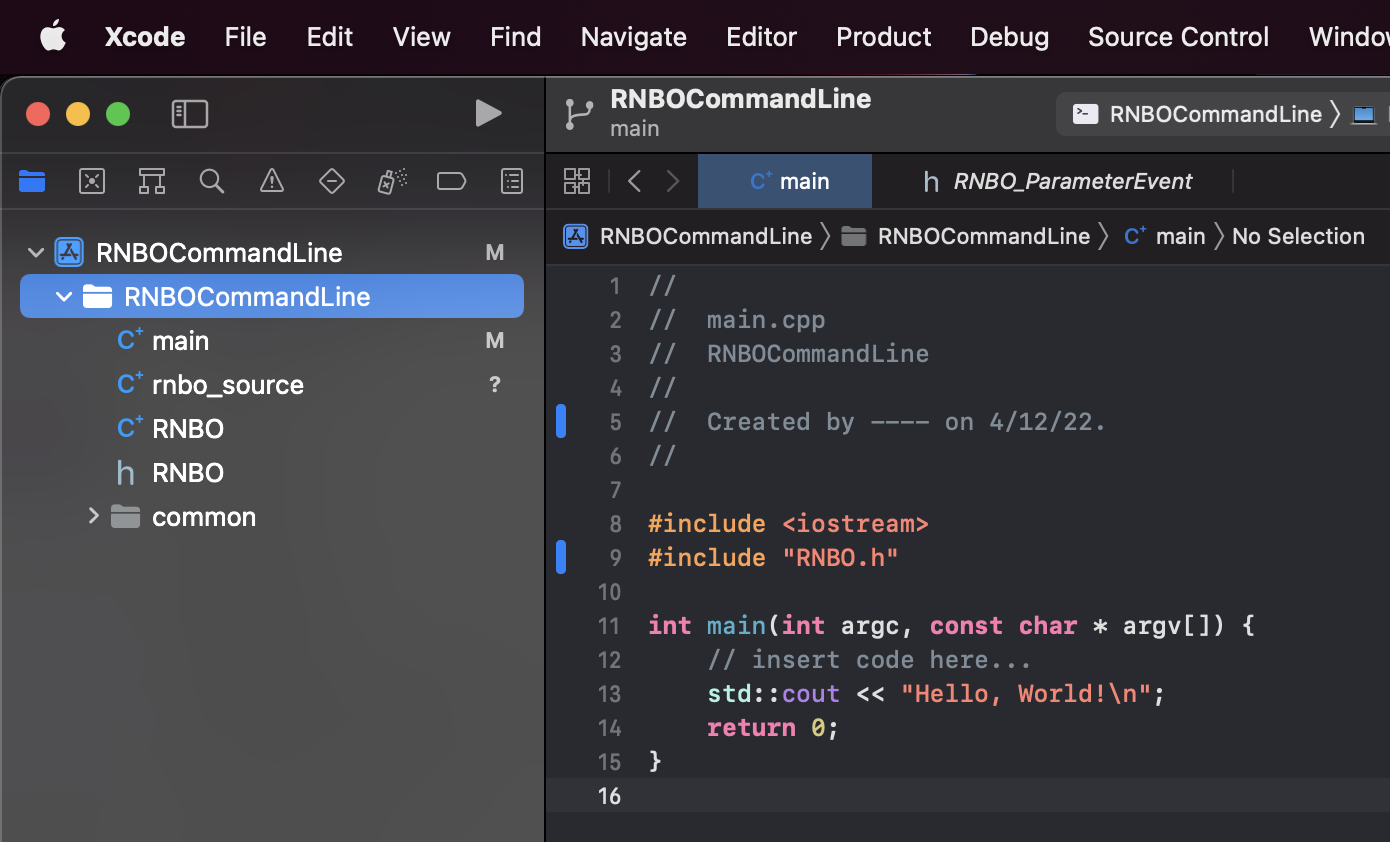Run the project with the play button
Viewport: 1390px width, 842px height.
pyautogui.click(x=489, y=113)
